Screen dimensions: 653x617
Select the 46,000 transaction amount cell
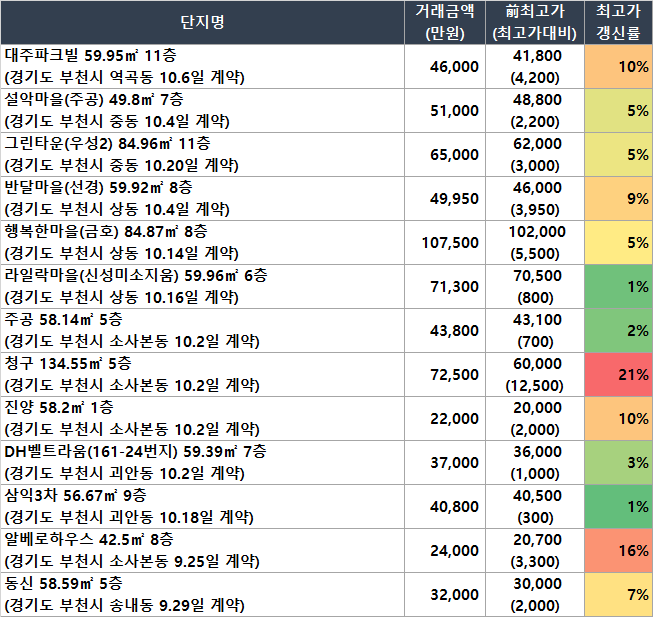click(445, 67)
